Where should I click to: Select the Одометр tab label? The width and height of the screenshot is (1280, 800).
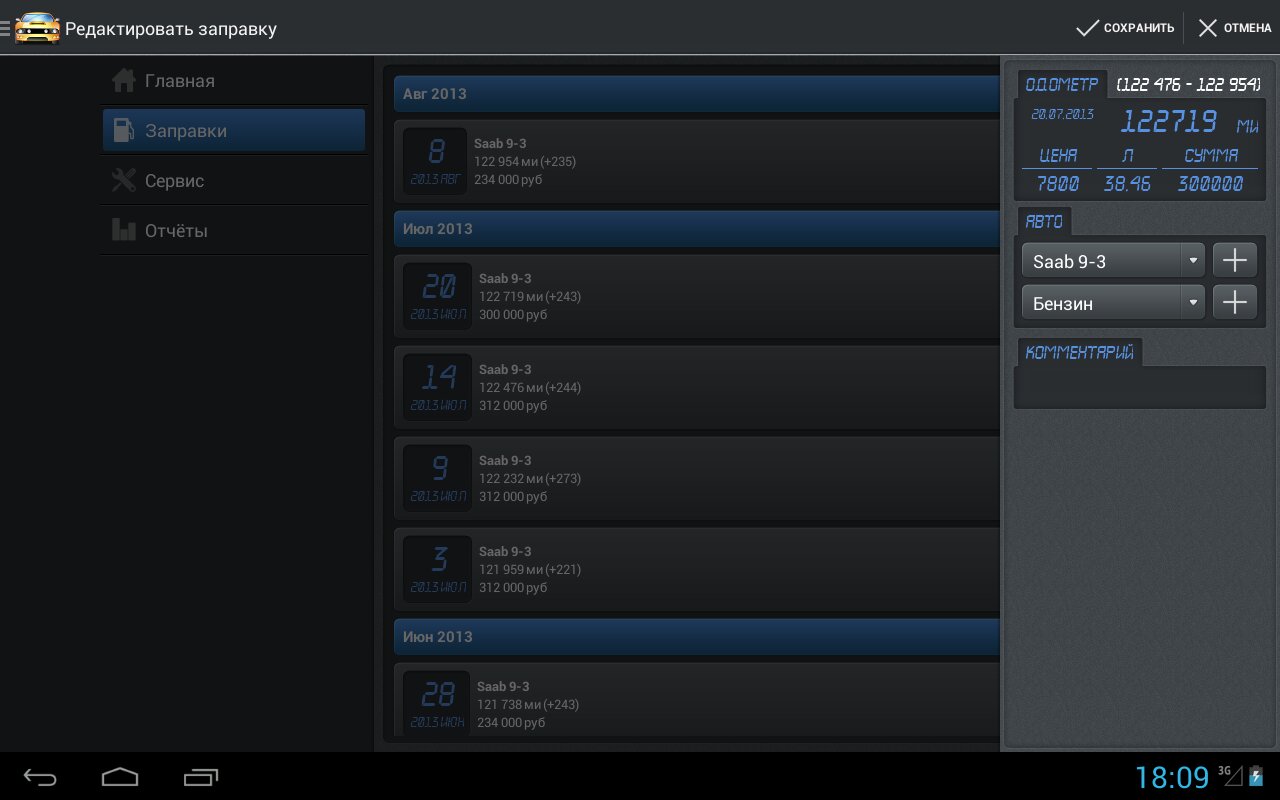pos(1062,85)
